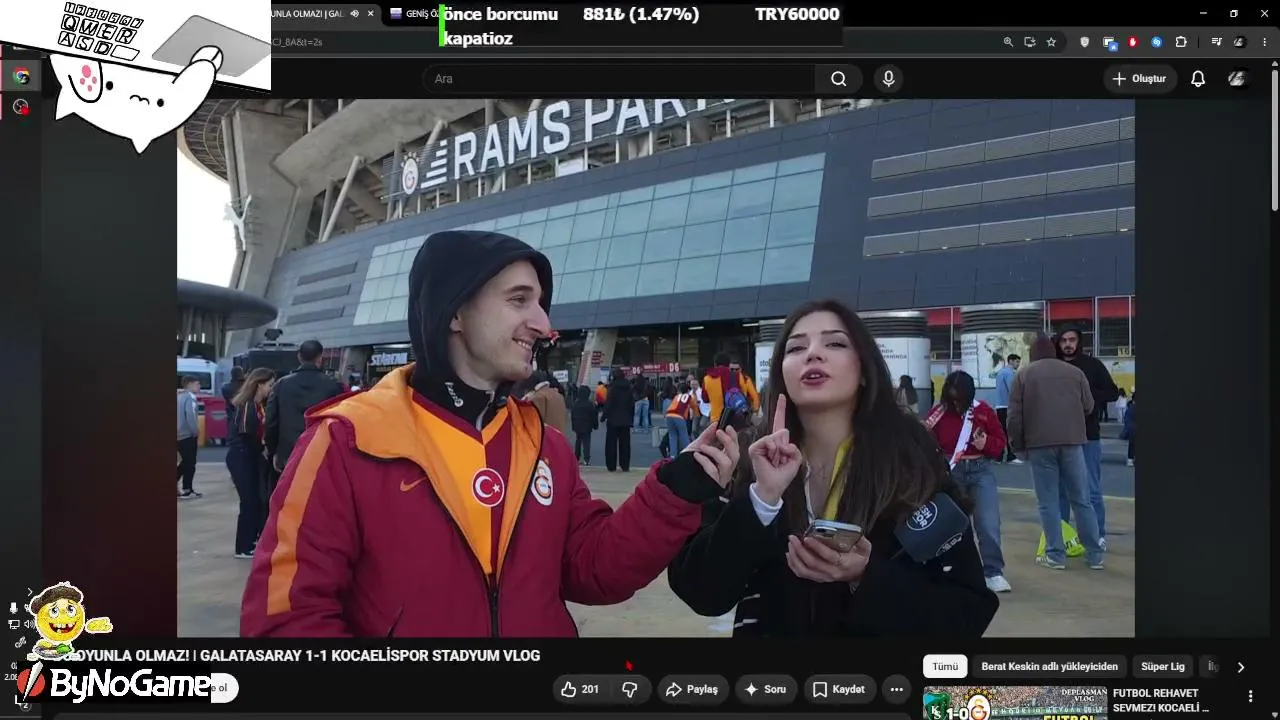Open the Soru ask button

point(766,689)
